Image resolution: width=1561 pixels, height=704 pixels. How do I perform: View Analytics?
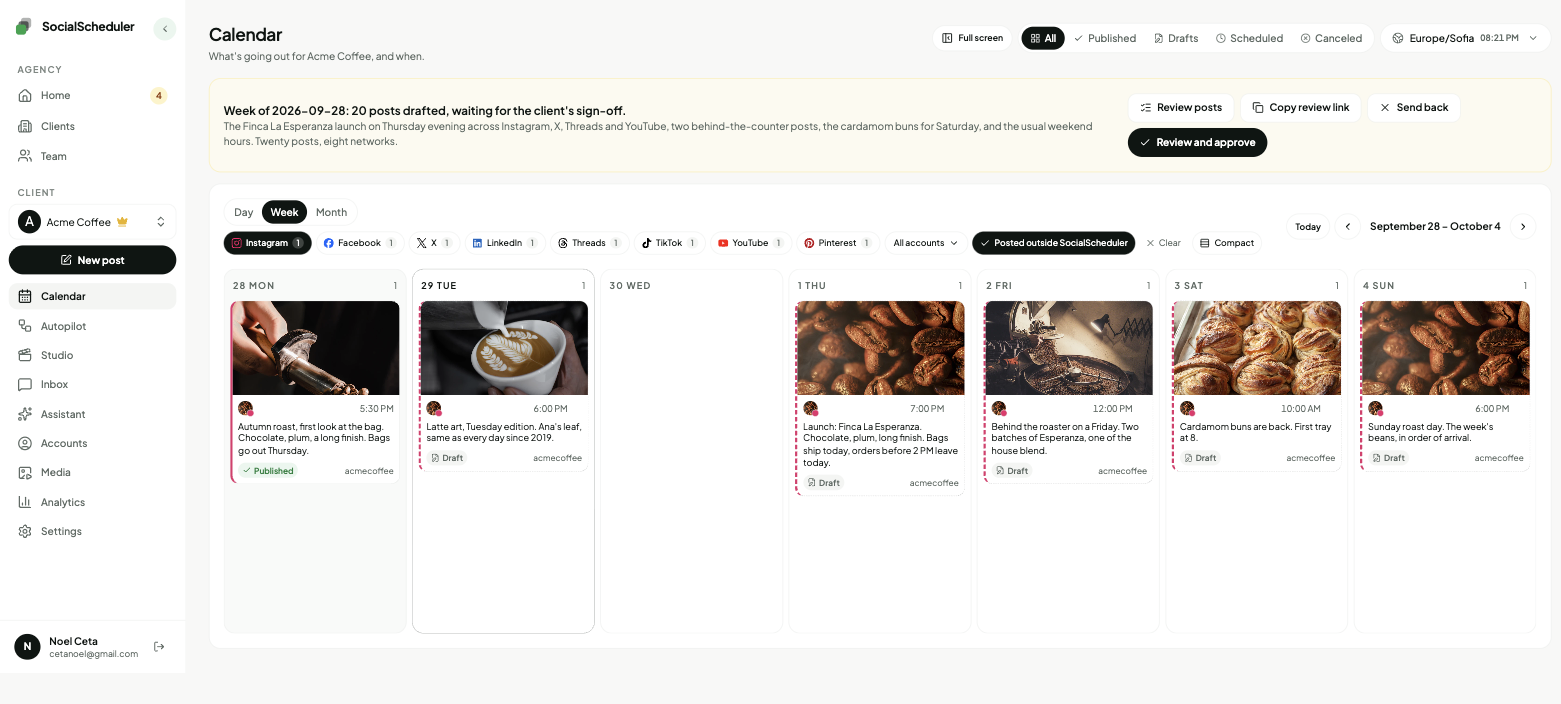point(92,502)
